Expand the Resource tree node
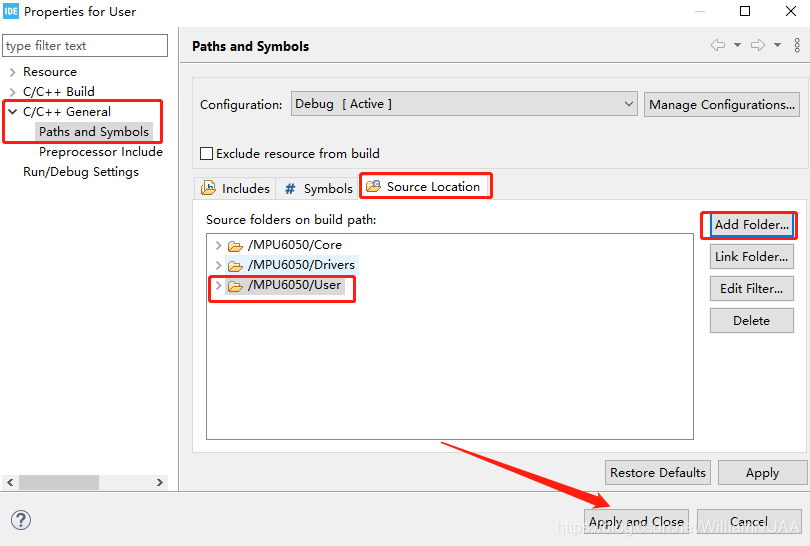The image size is (810, 546). tap(13, 72)
